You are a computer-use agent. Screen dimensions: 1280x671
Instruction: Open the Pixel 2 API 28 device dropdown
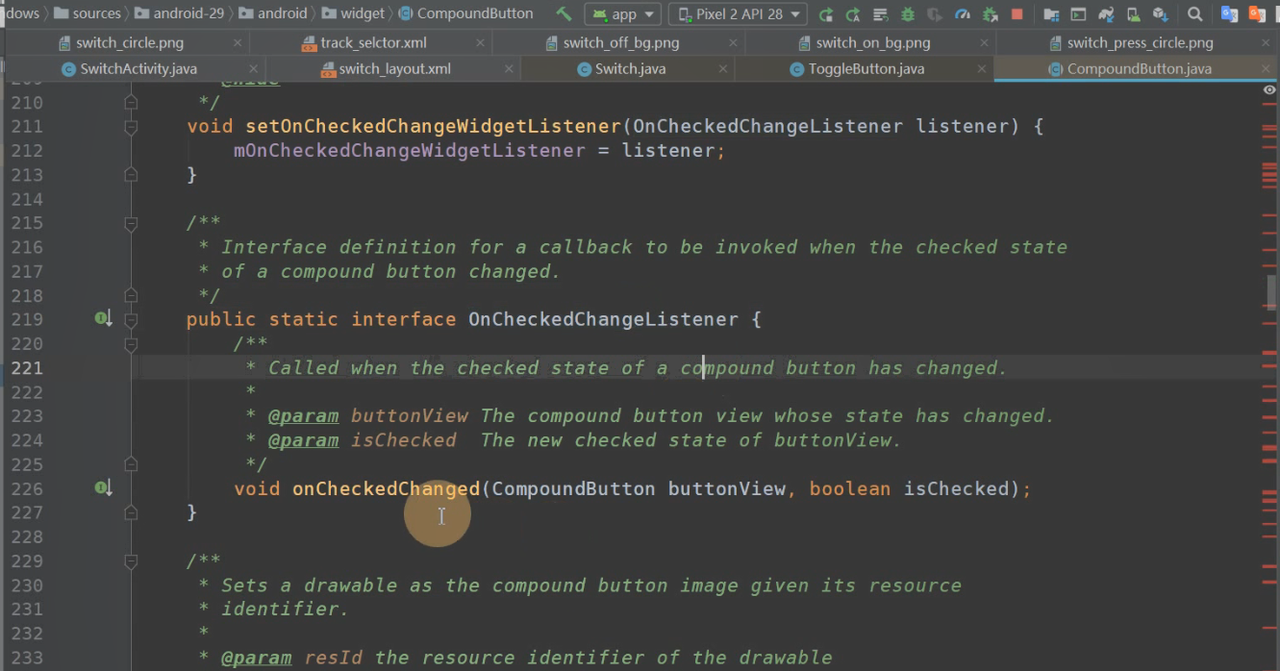click(x=739, y=14)
